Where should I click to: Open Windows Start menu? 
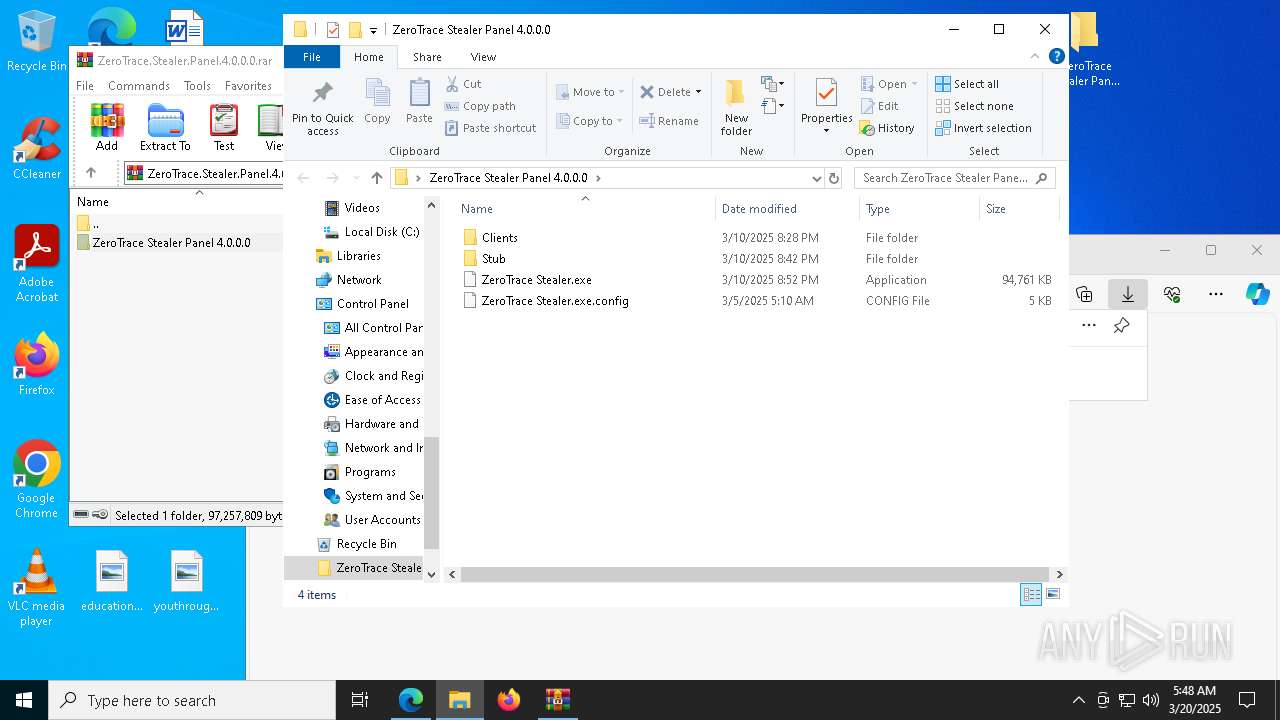(24, 700)
